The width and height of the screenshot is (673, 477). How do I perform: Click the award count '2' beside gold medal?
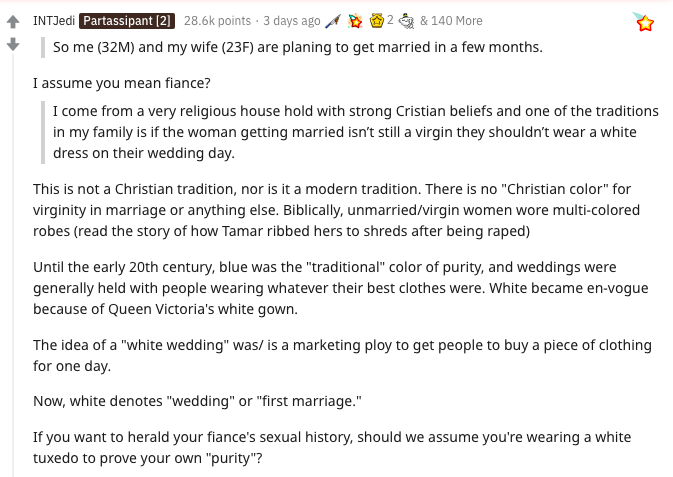pos(390,21)
